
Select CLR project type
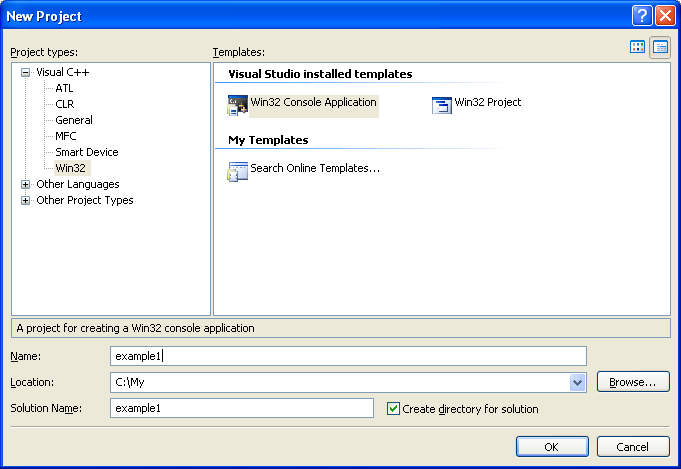coord(65,104)
